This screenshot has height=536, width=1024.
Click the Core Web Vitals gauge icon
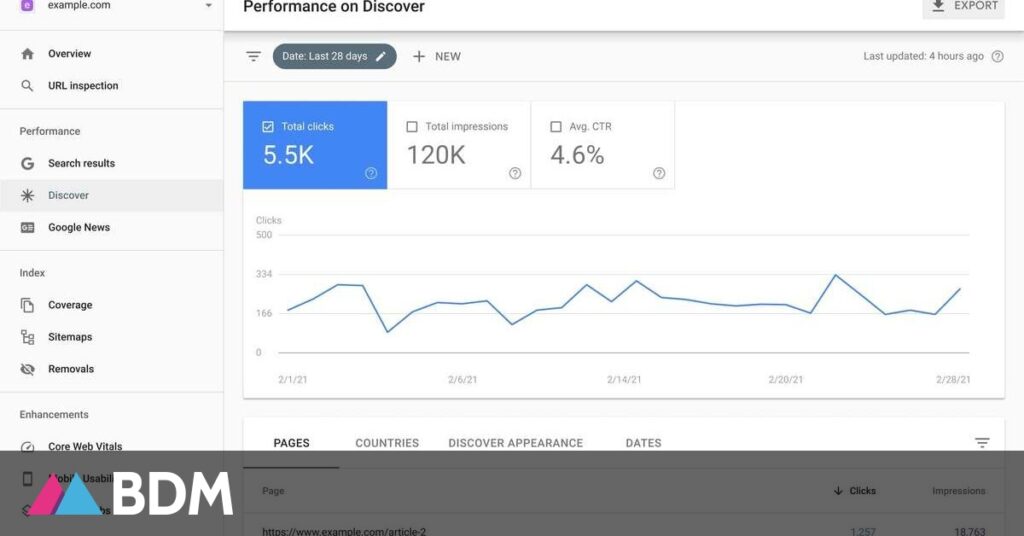27,447
